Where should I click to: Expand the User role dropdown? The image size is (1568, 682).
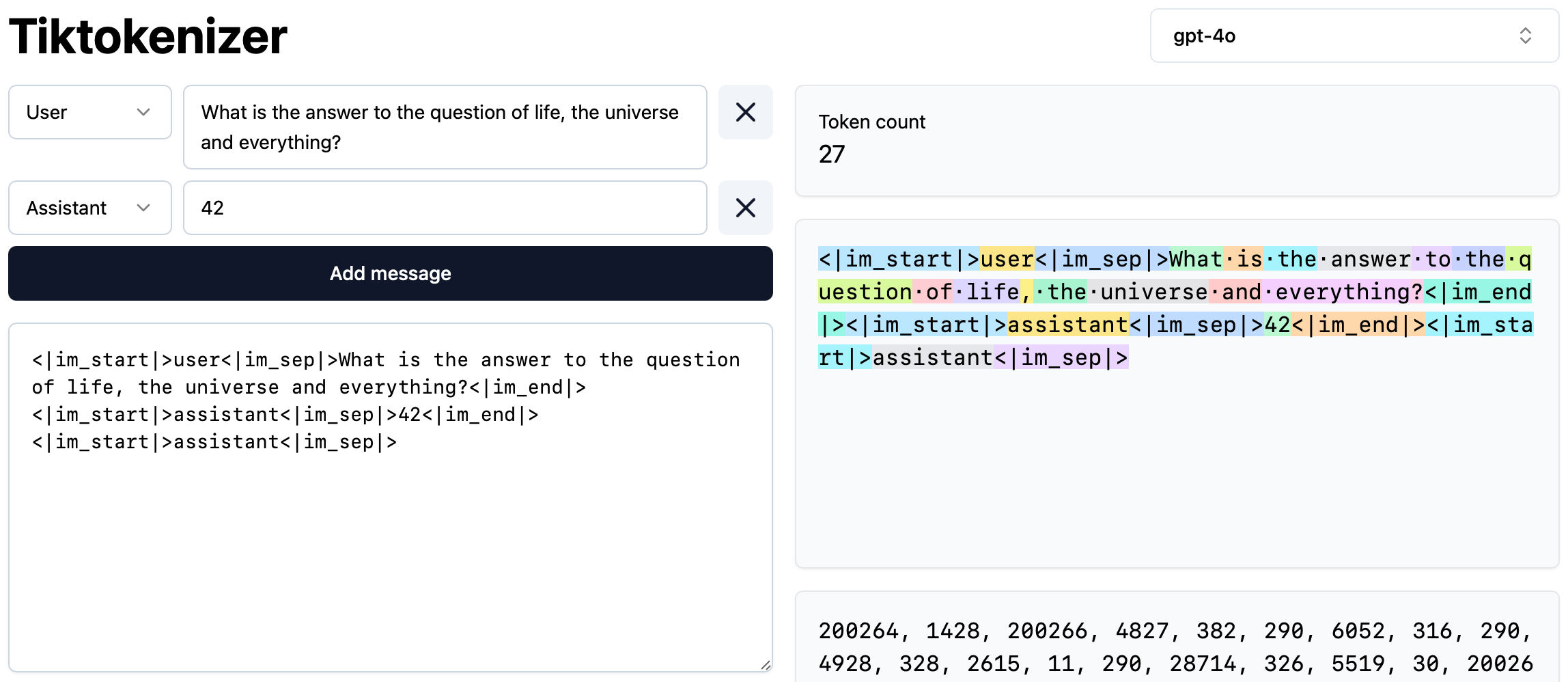(x=89, y=112)
